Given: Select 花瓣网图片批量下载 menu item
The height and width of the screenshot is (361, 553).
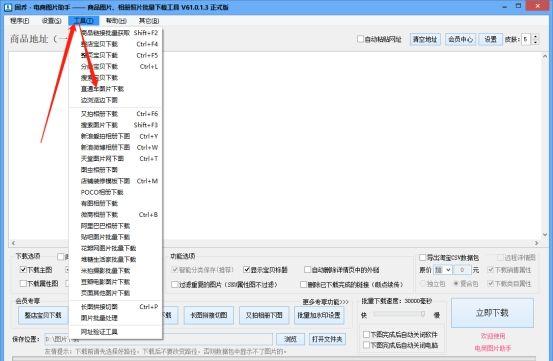Looking at the screenshot, I should pos(116,248).
